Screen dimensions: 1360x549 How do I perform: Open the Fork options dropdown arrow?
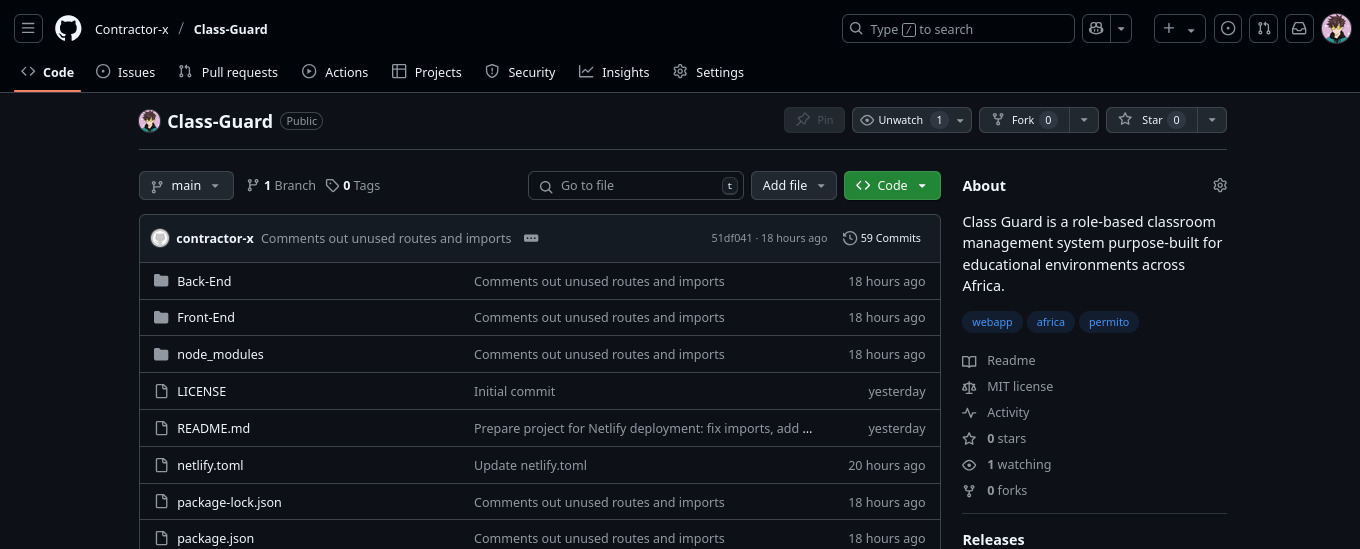[1084, 120]
